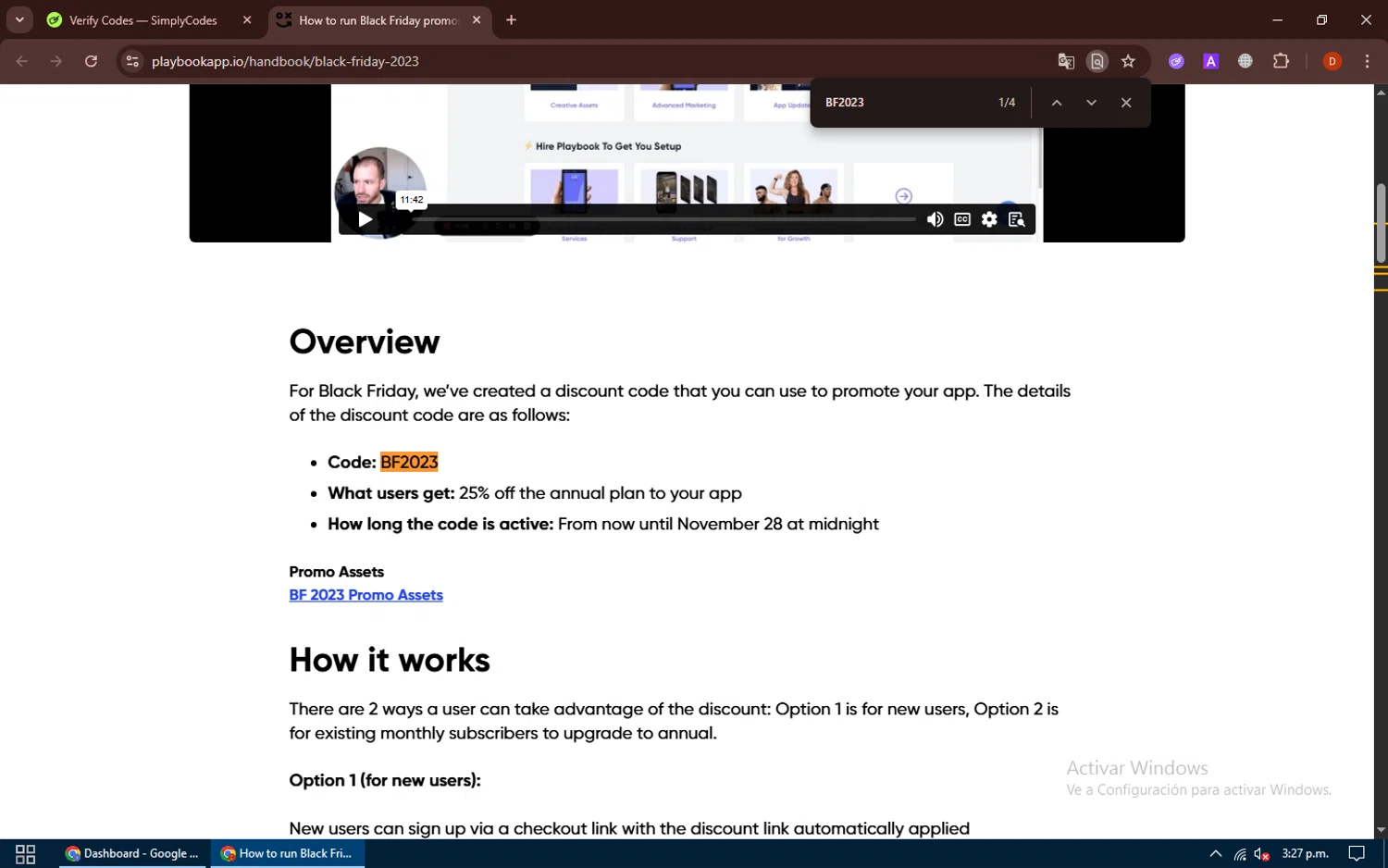Select How to run Black Fri taskbar item
This screenshot has height=868, width=1388.
288,854
